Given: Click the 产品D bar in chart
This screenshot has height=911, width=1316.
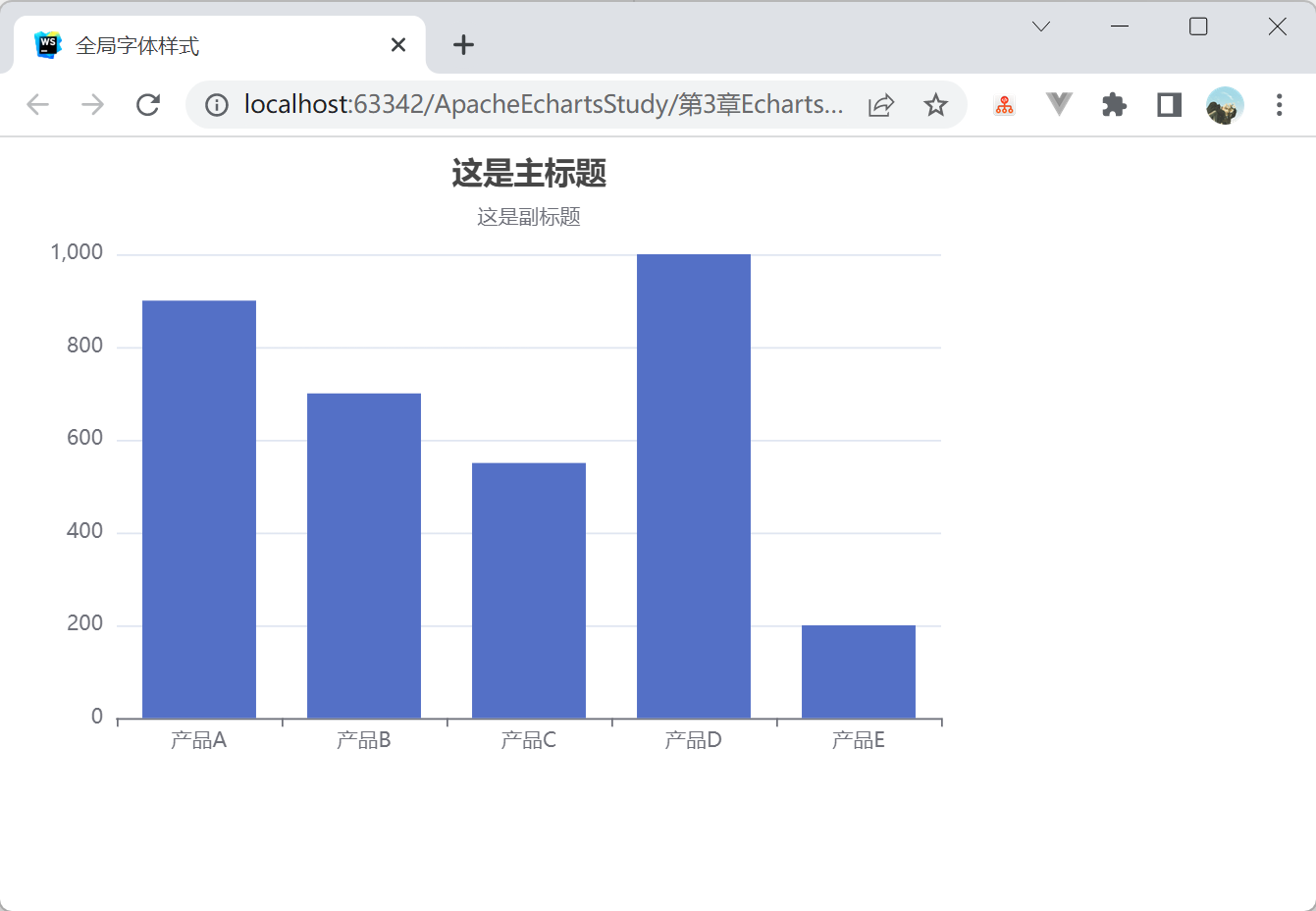Looking at the screenshot, I should (x=694, y=486).
